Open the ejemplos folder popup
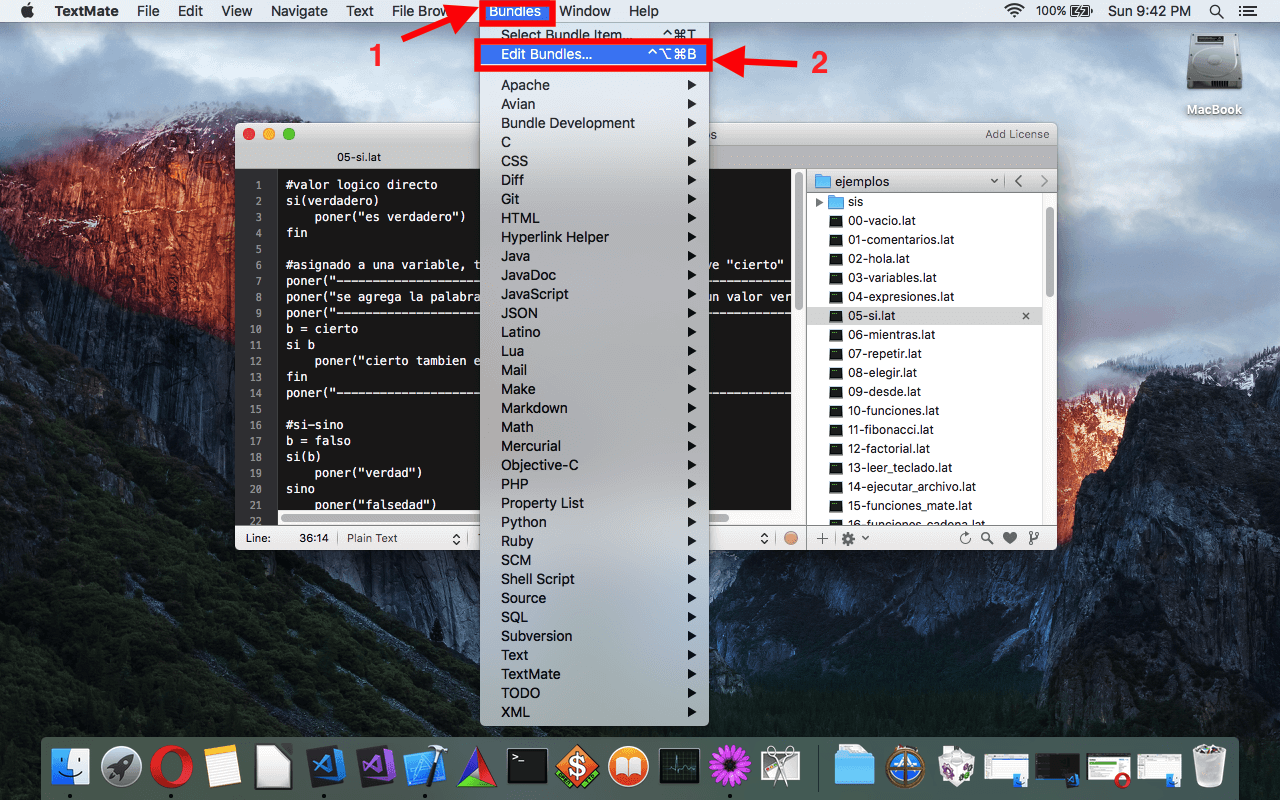This screenshot has width=1280, height=800. (907, 181)
